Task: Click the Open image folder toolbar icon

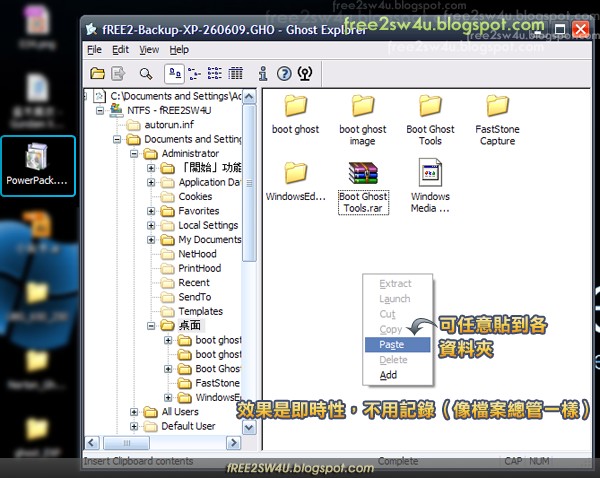Action: pos(97,73)
